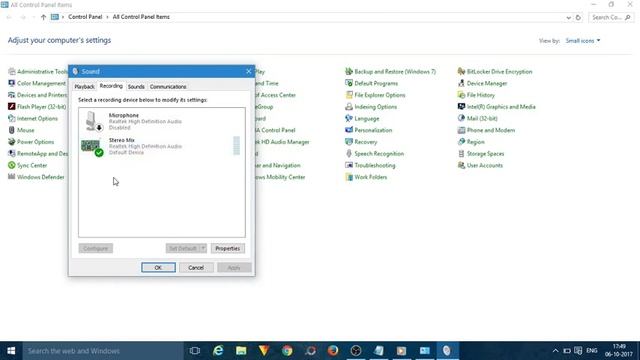
Task: Open the File History icon
Action: (x=476, y=95)
